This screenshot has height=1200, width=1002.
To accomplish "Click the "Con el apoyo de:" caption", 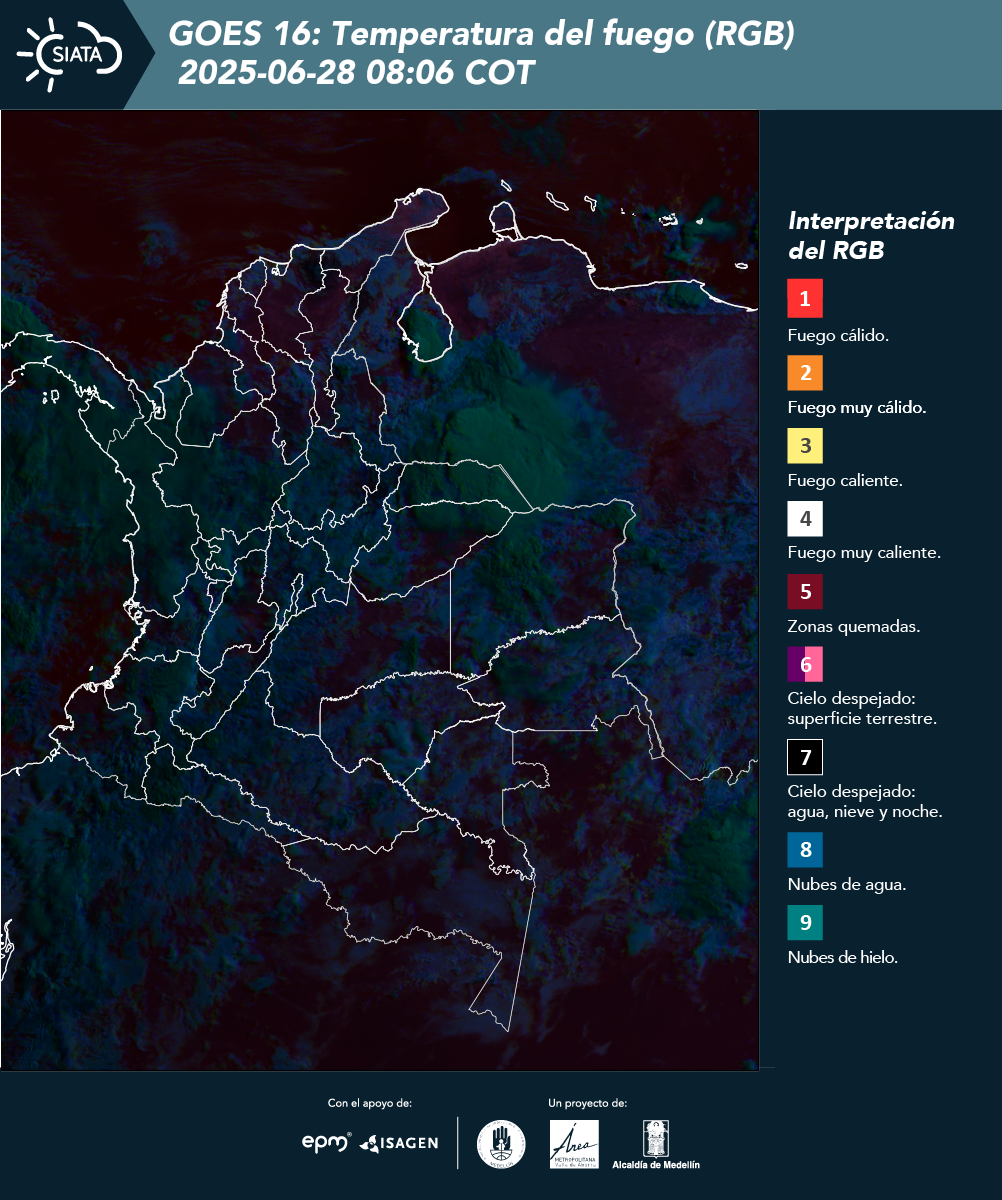I will click(370, 1103).
